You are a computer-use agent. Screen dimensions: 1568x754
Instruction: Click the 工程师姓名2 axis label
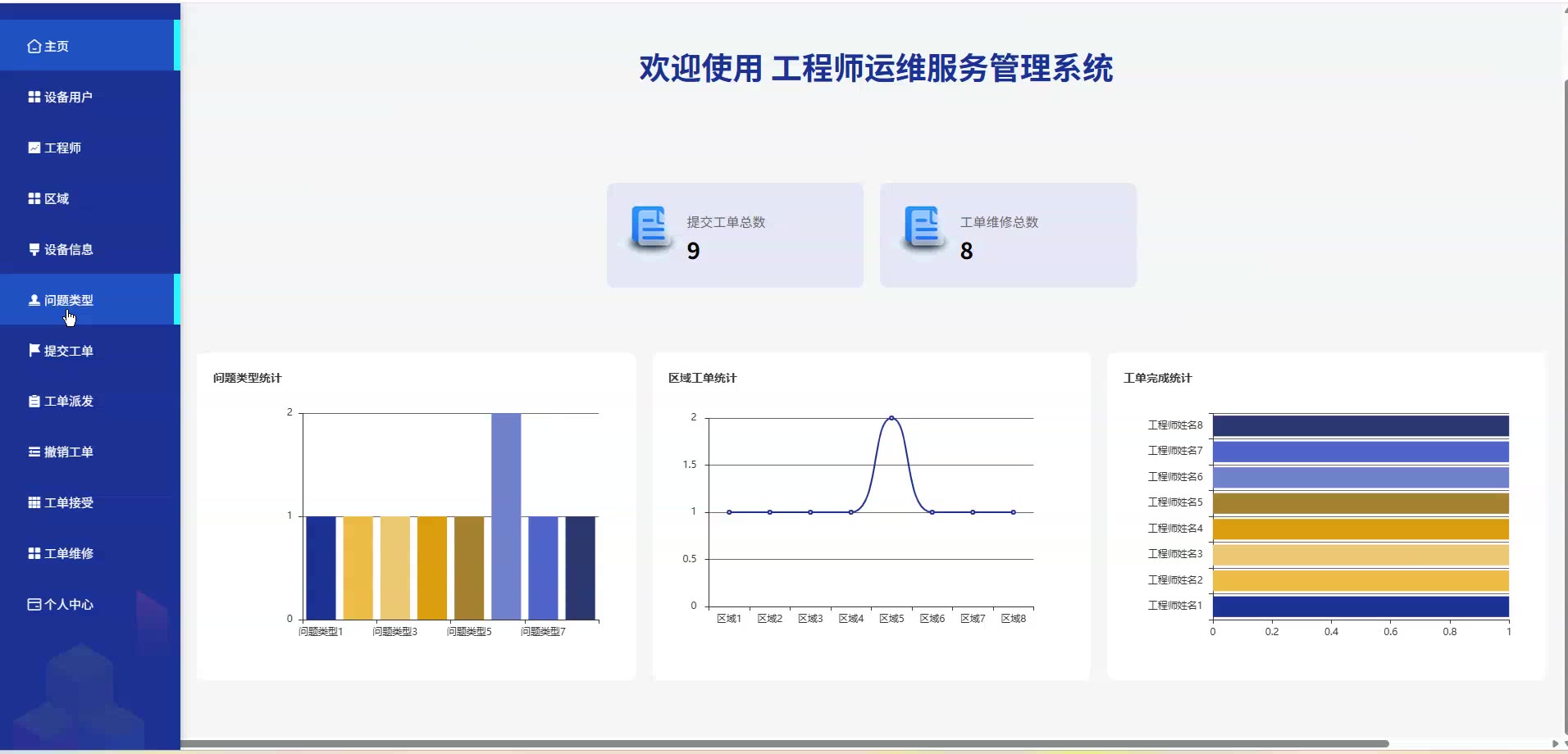pyautogui.click(x=1175, y=580)
